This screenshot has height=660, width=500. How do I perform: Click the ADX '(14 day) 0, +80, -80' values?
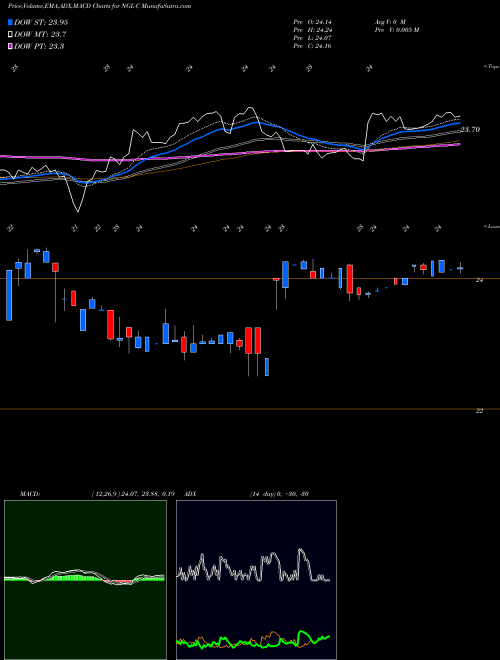click(279, 494)
